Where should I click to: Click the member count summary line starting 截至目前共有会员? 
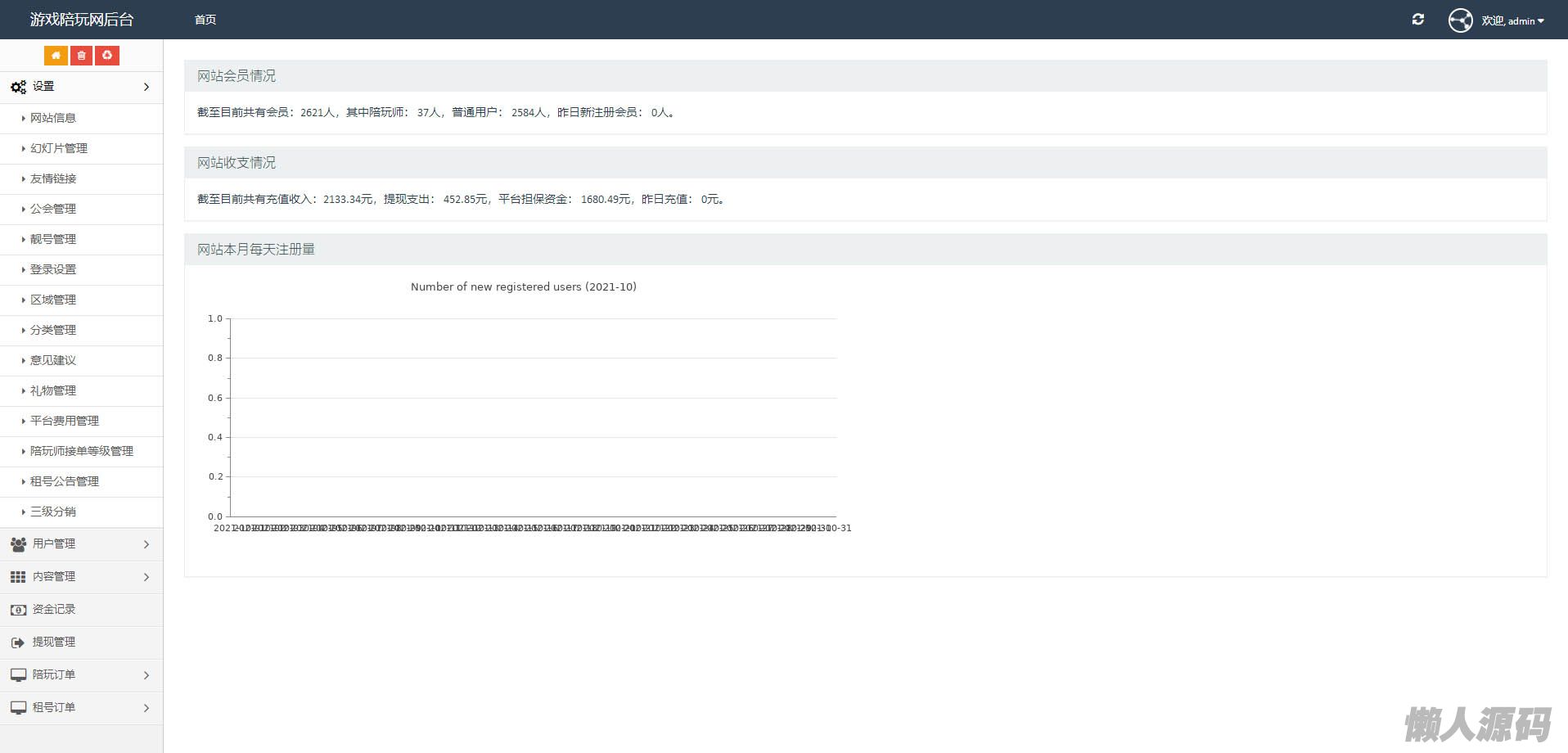(436, 112)
